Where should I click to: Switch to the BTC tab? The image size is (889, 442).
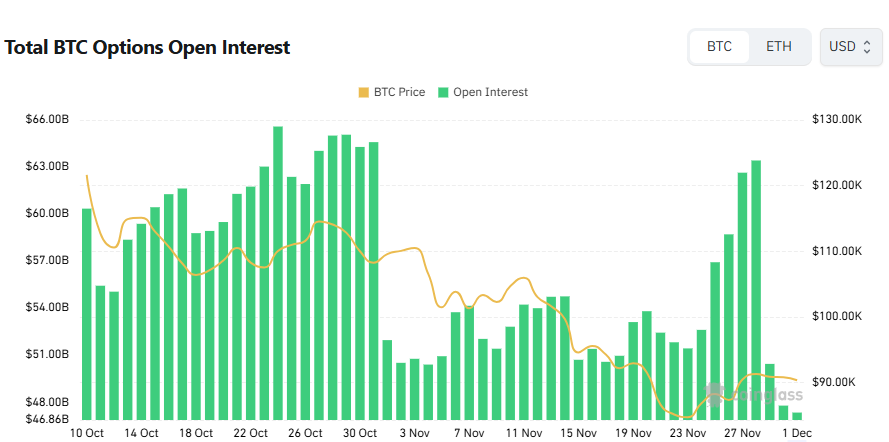[x=719, y=47]
